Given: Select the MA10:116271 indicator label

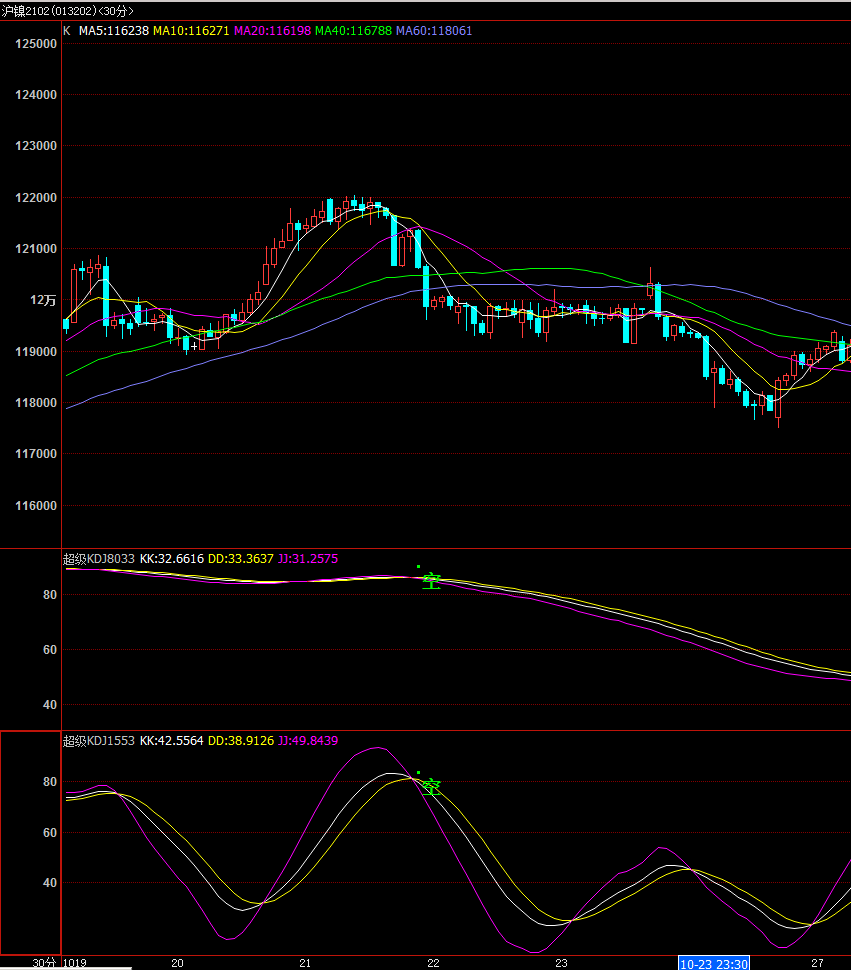Looking at the screenshot, I should (191, 31).
